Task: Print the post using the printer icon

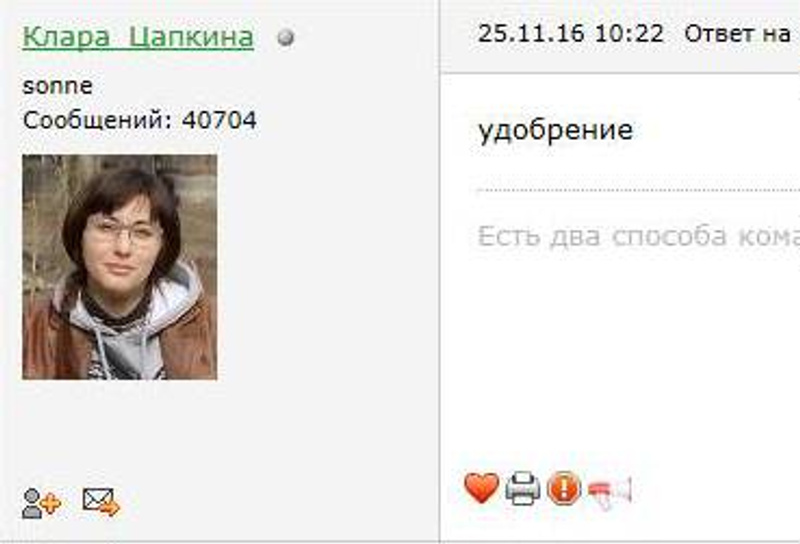Action: (x=522, y=489)
